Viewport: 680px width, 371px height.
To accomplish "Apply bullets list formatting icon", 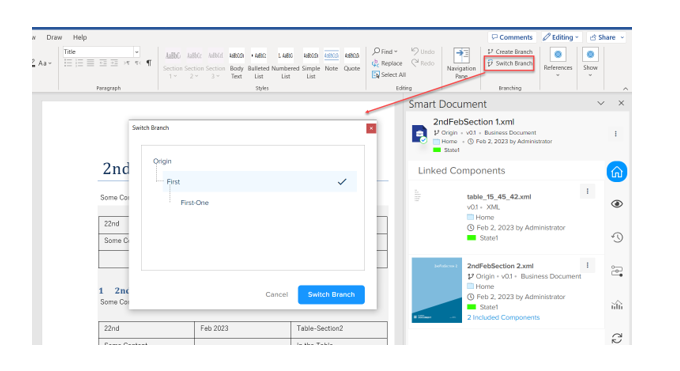I will [x=68, y=63].
